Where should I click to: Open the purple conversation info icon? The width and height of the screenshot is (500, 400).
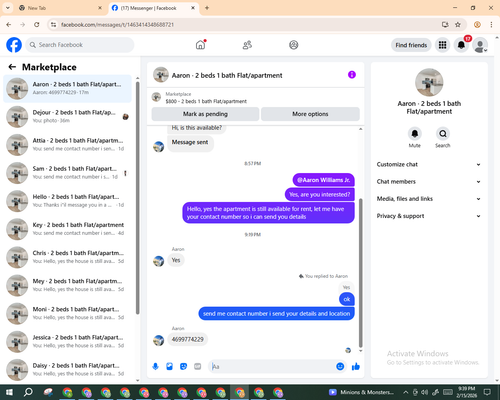352,75
